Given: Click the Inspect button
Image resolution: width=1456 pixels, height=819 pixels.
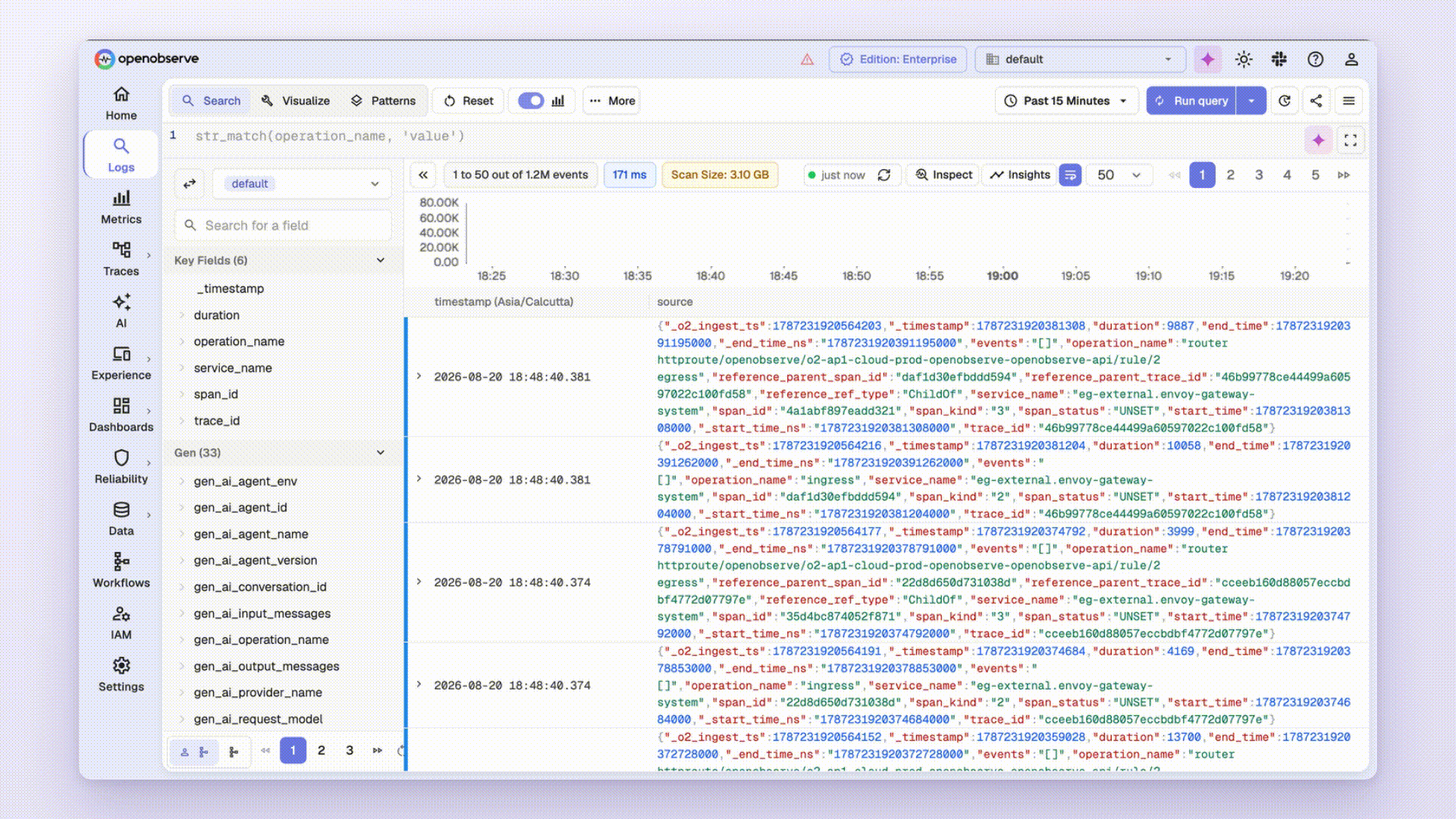Looking at the screenshot, I should pyautogui.click(x=943, y=175).
